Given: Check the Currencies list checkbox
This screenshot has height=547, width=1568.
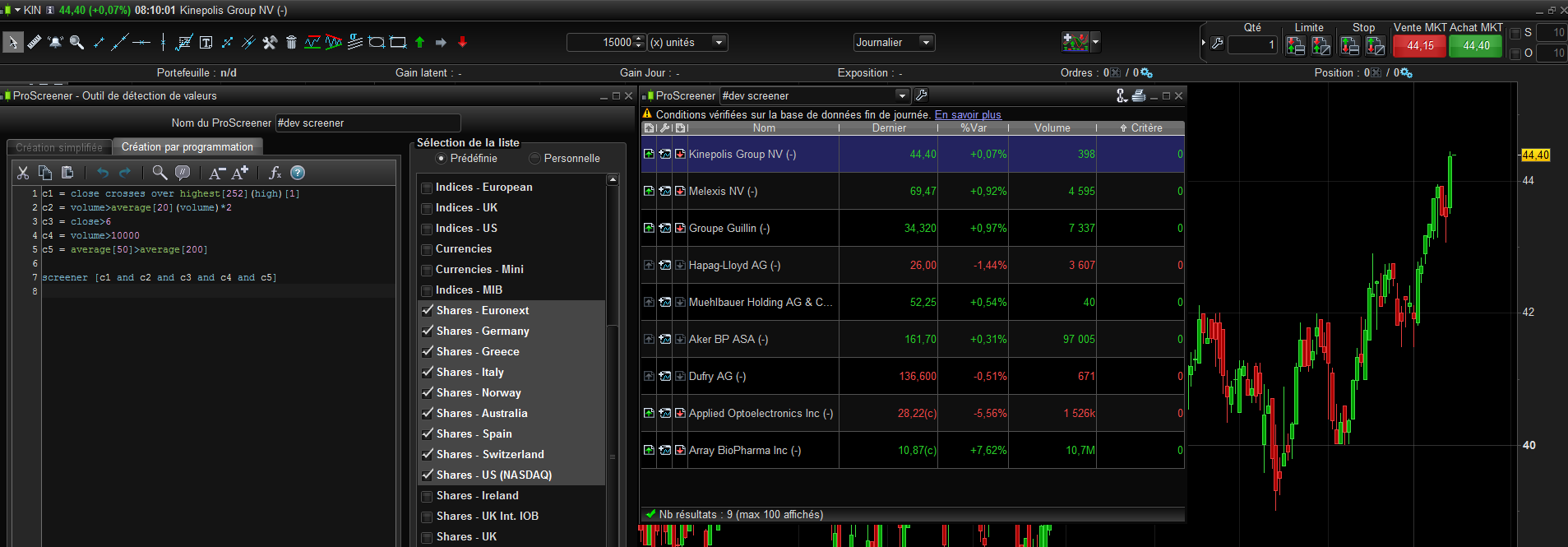Looking at the screenshot, I should (427, 249).
